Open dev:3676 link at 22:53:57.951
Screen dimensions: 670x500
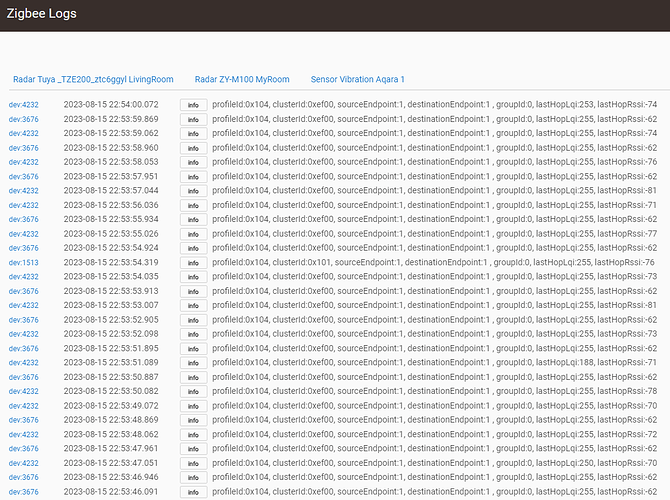click(x=24, y=176)
